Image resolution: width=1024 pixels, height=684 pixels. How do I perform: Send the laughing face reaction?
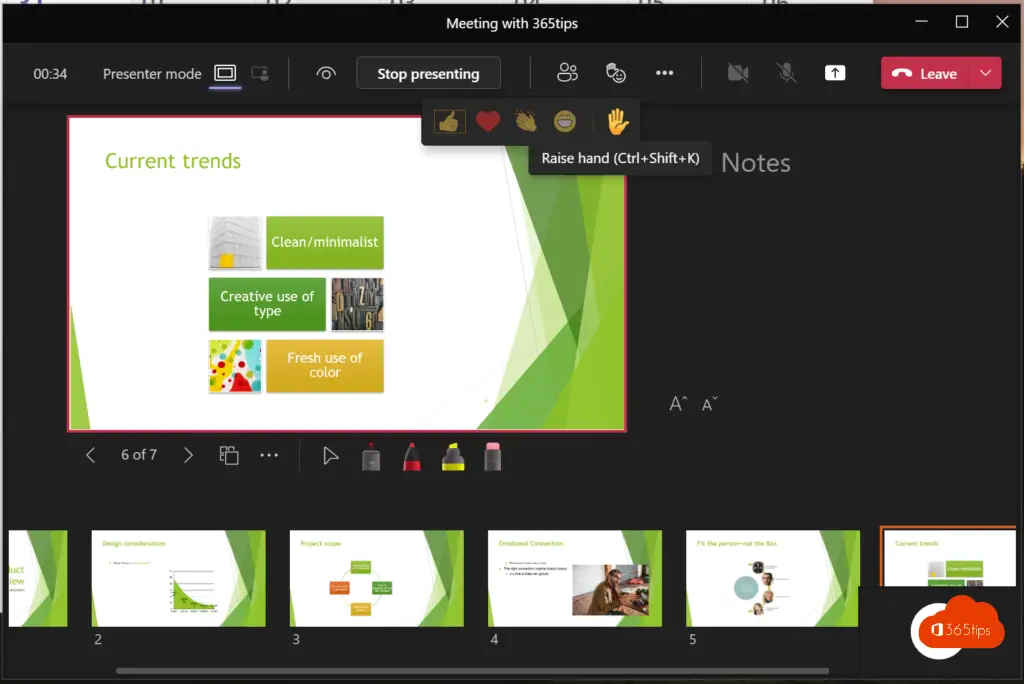(565, 122)
